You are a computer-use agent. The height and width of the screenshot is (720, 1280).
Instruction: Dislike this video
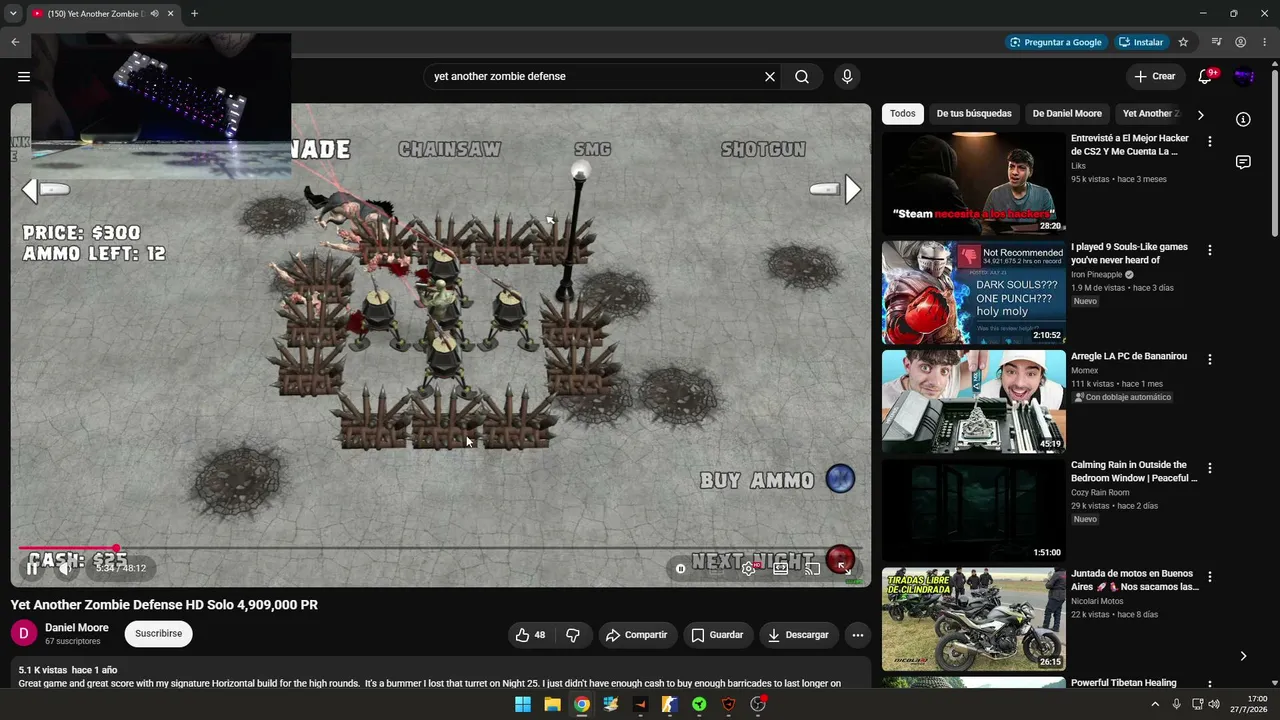(573, 635)
